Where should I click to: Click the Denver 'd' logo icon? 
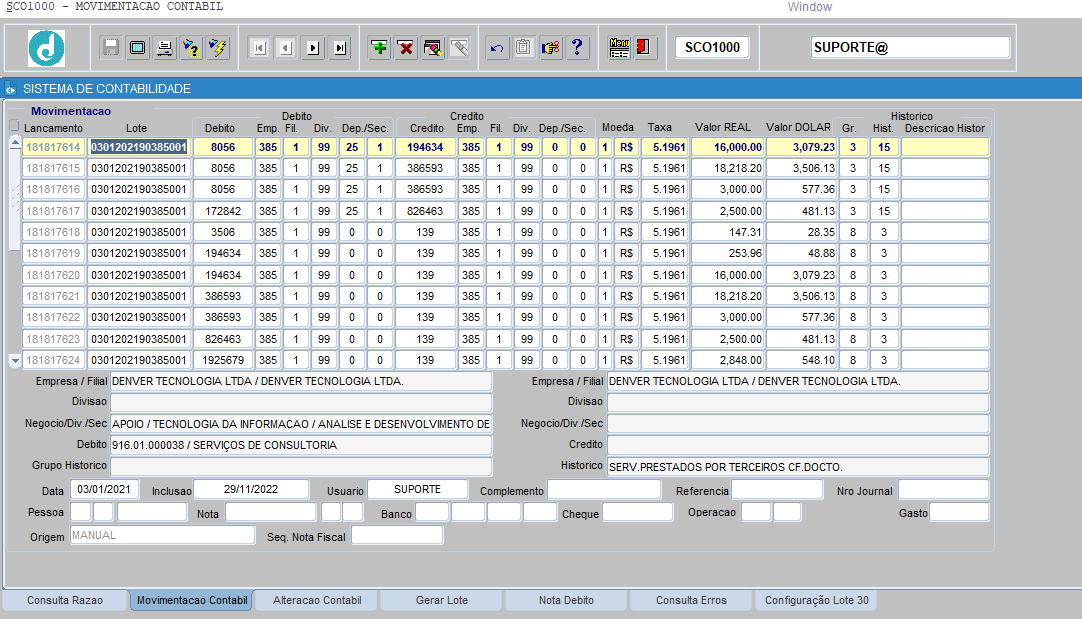[46, 48]
